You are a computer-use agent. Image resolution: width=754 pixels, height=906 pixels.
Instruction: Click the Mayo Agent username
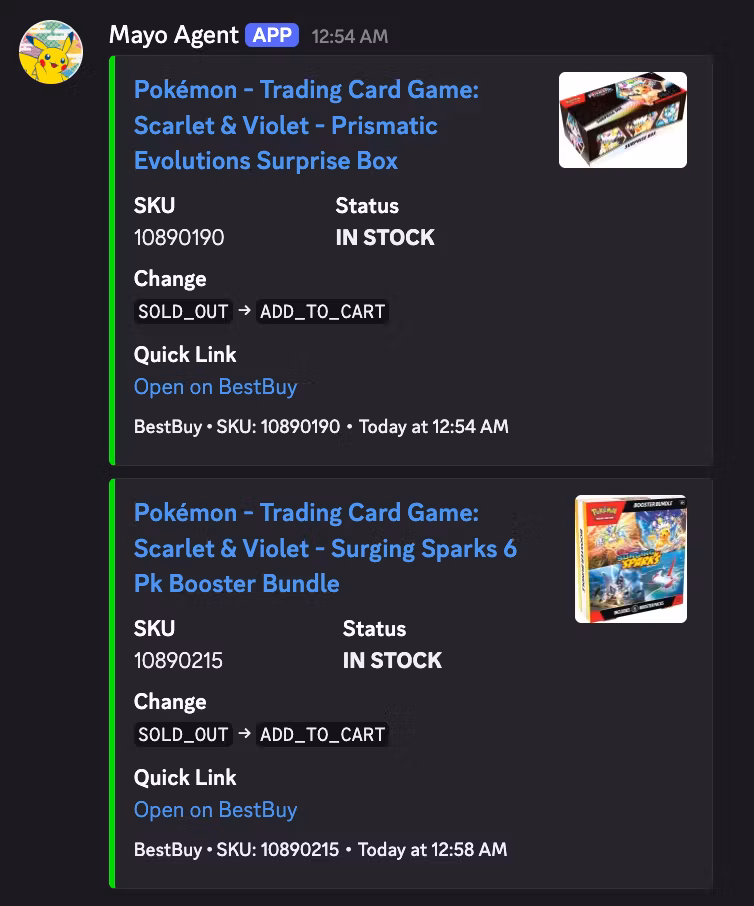coord(173,35)
